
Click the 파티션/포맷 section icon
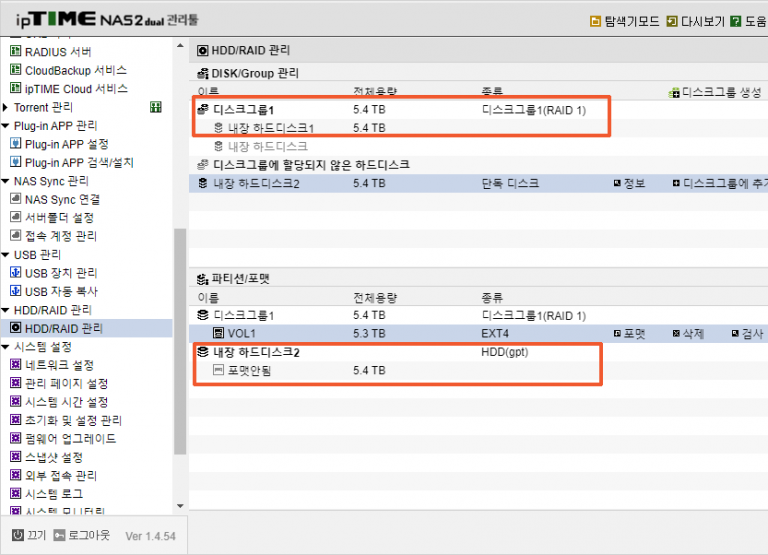[x=202, y=279]
